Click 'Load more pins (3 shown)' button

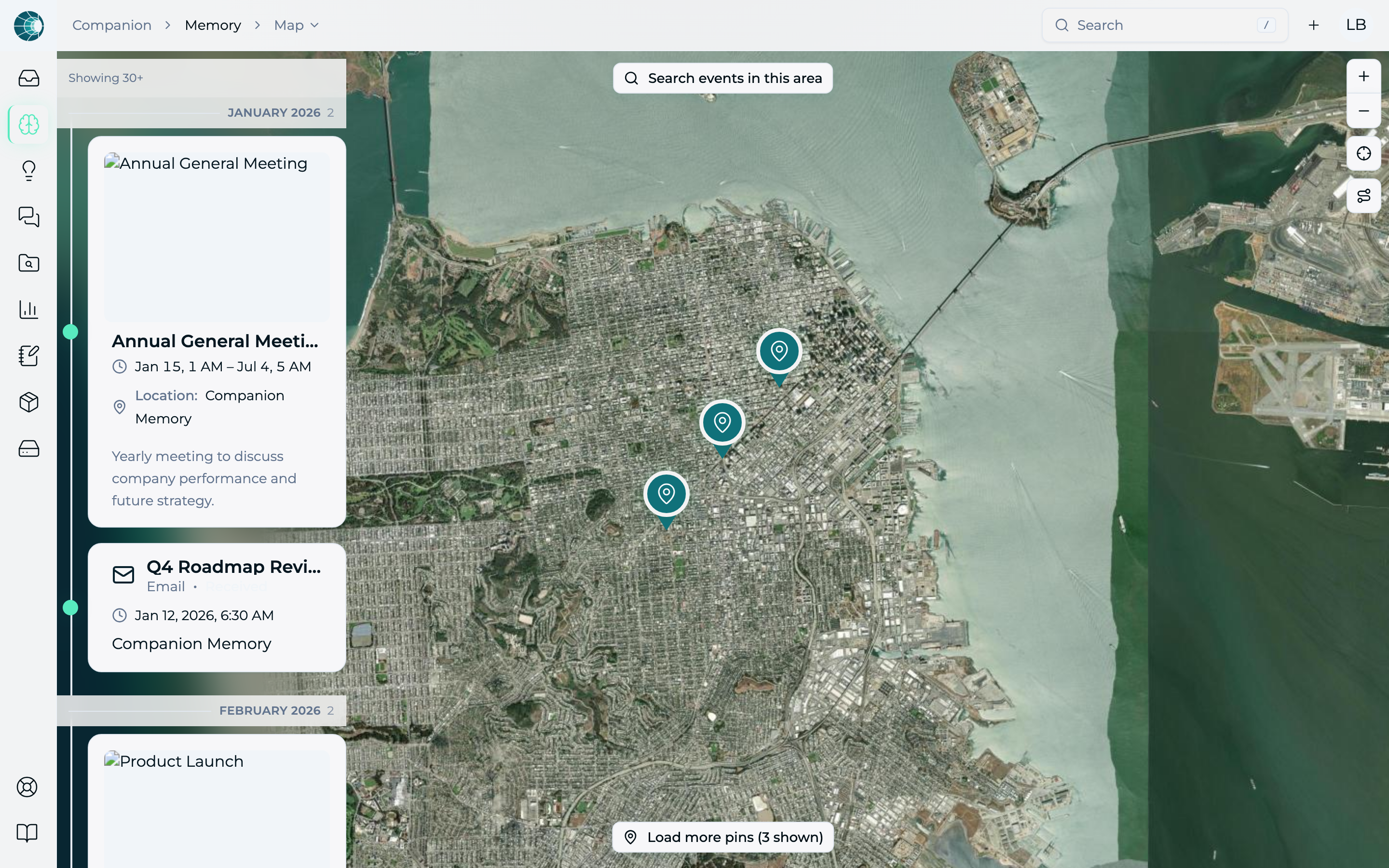[x=722, y=837]
